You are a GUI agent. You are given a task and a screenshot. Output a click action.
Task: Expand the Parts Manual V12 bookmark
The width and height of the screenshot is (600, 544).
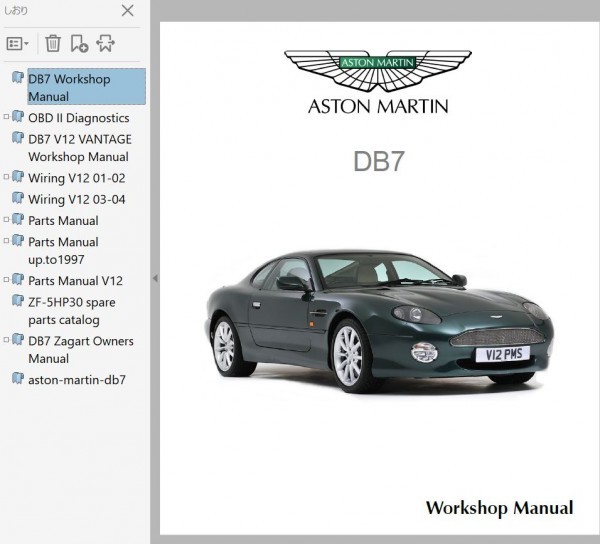(6, 279)
